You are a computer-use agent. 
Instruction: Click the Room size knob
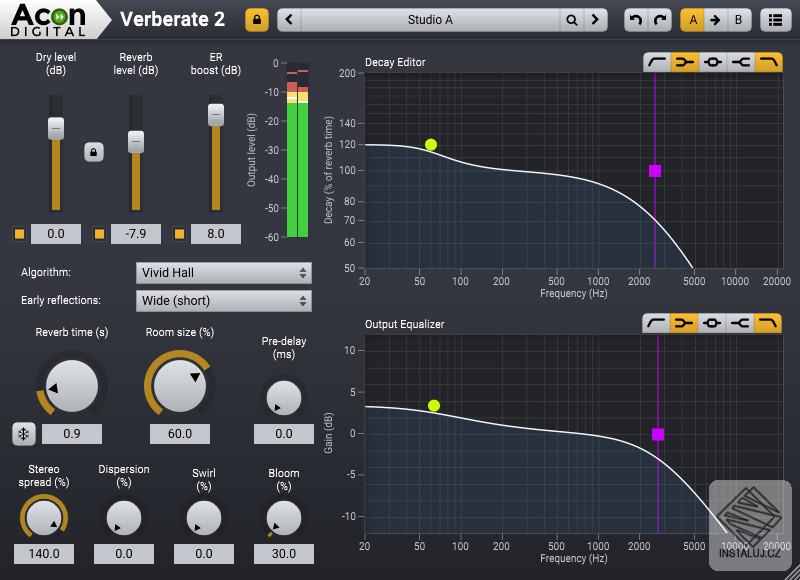pyautogui.click(x=180, y=386)
